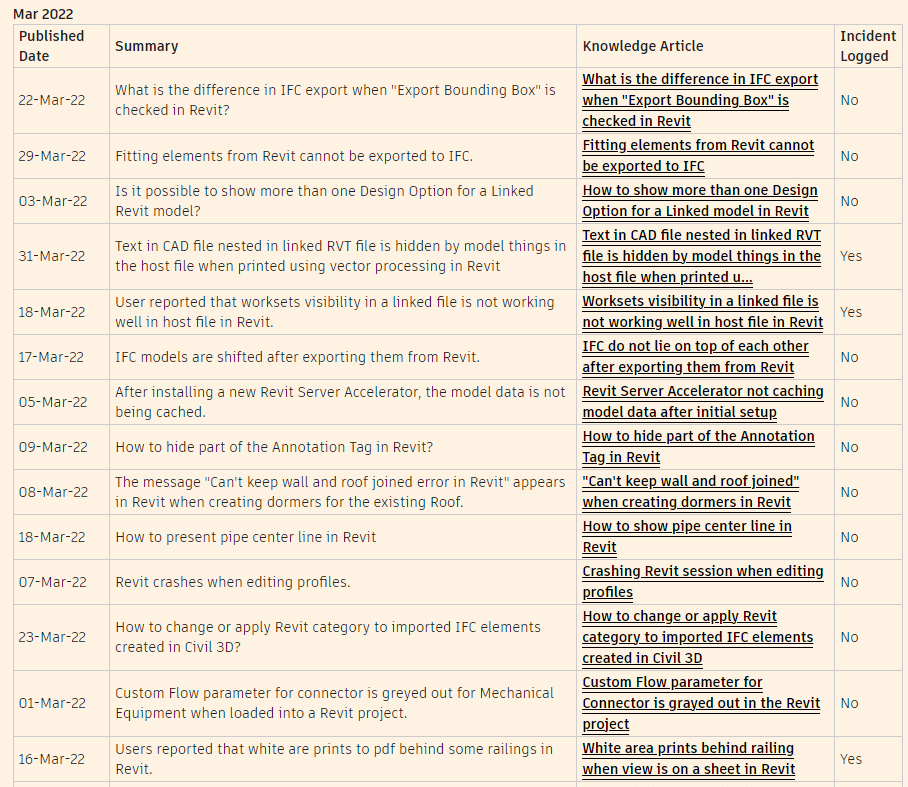Screen dimensions: 908x787
Task: Open the IFC export Bounding Box article link
Action: point(700,100)
